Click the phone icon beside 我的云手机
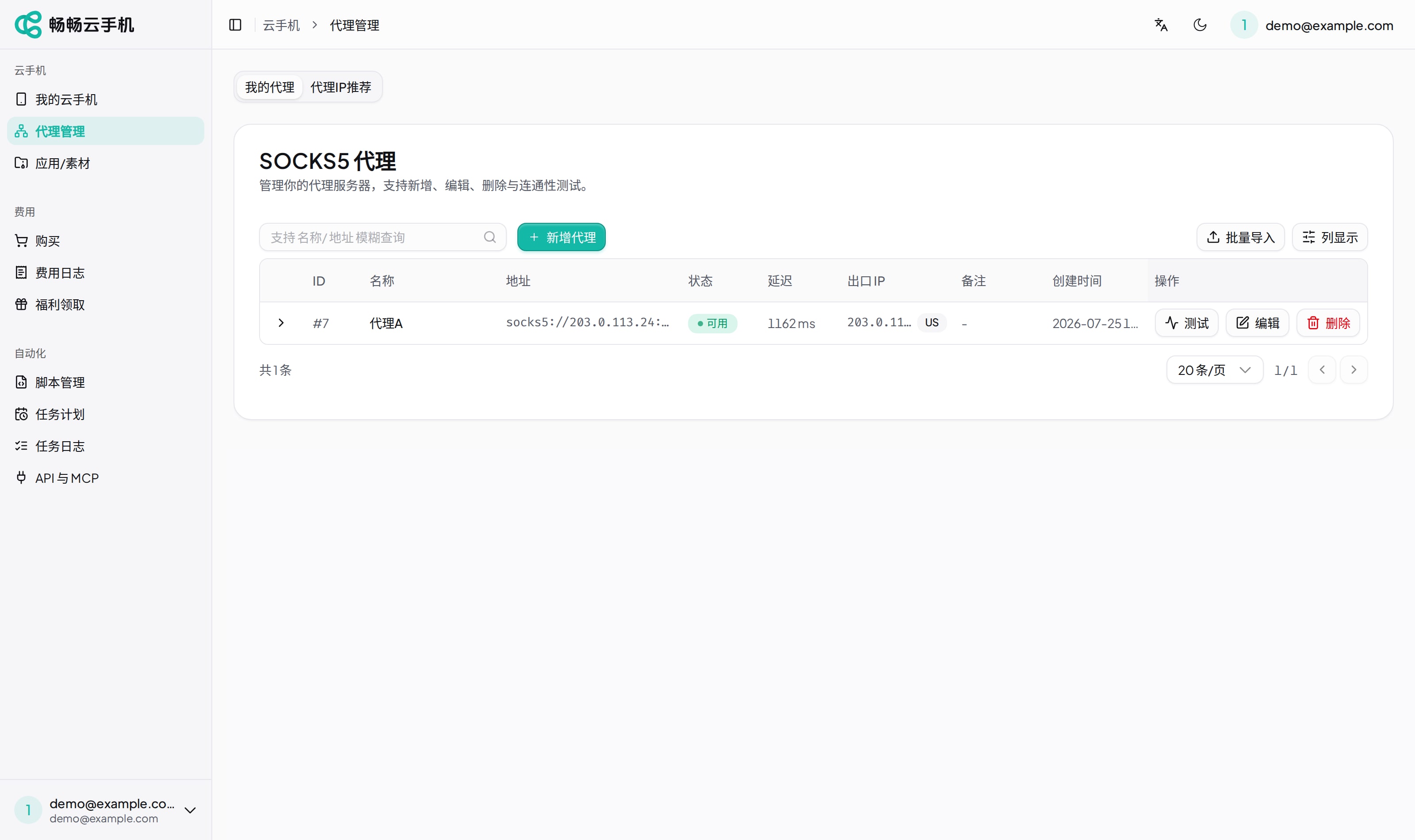The width and height of the screenshot is (1415, 840). 21,99
